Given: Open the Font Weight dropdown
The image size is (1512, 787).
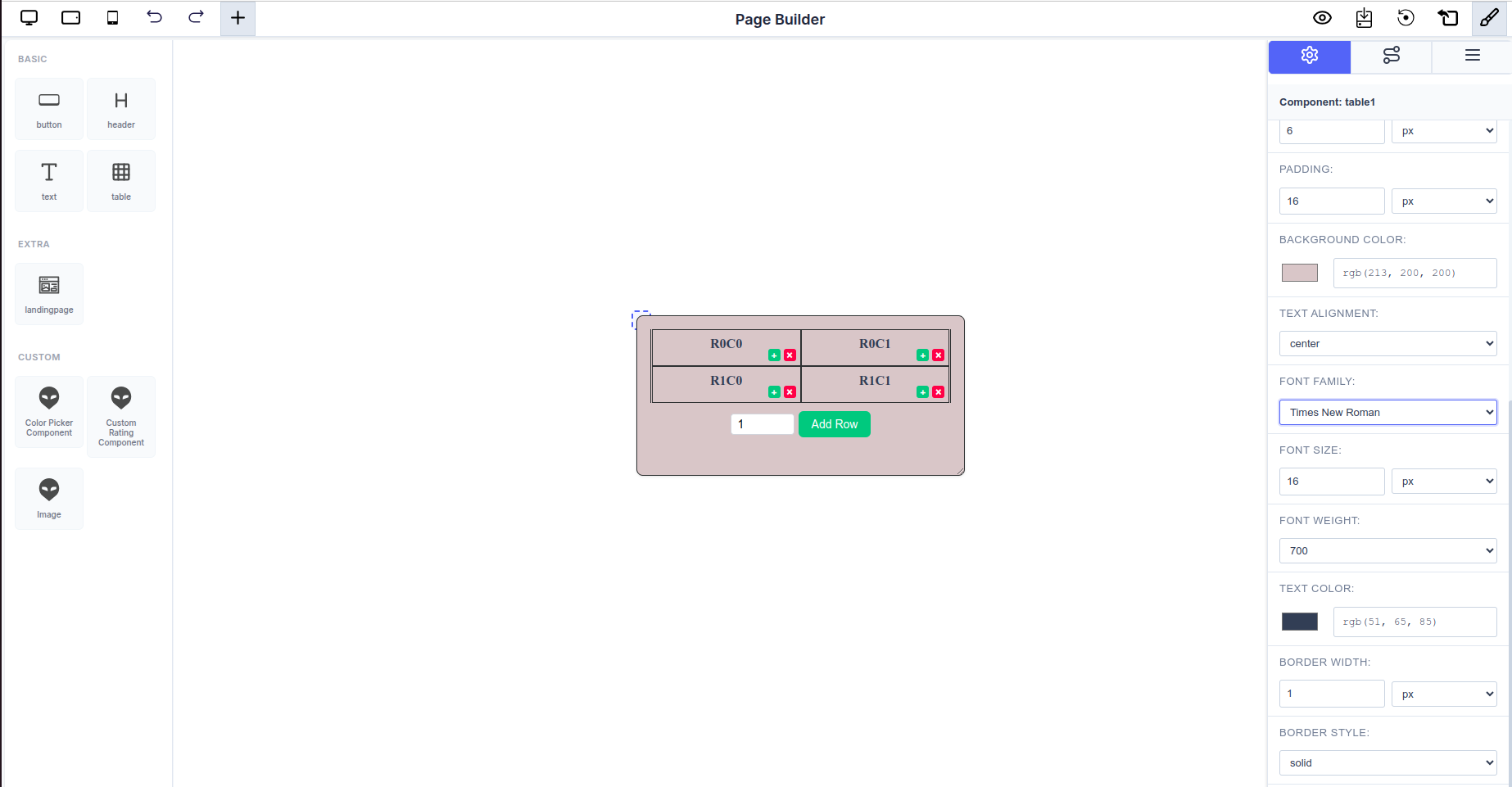Looking at the screenshot, I should coord(1388,551).
